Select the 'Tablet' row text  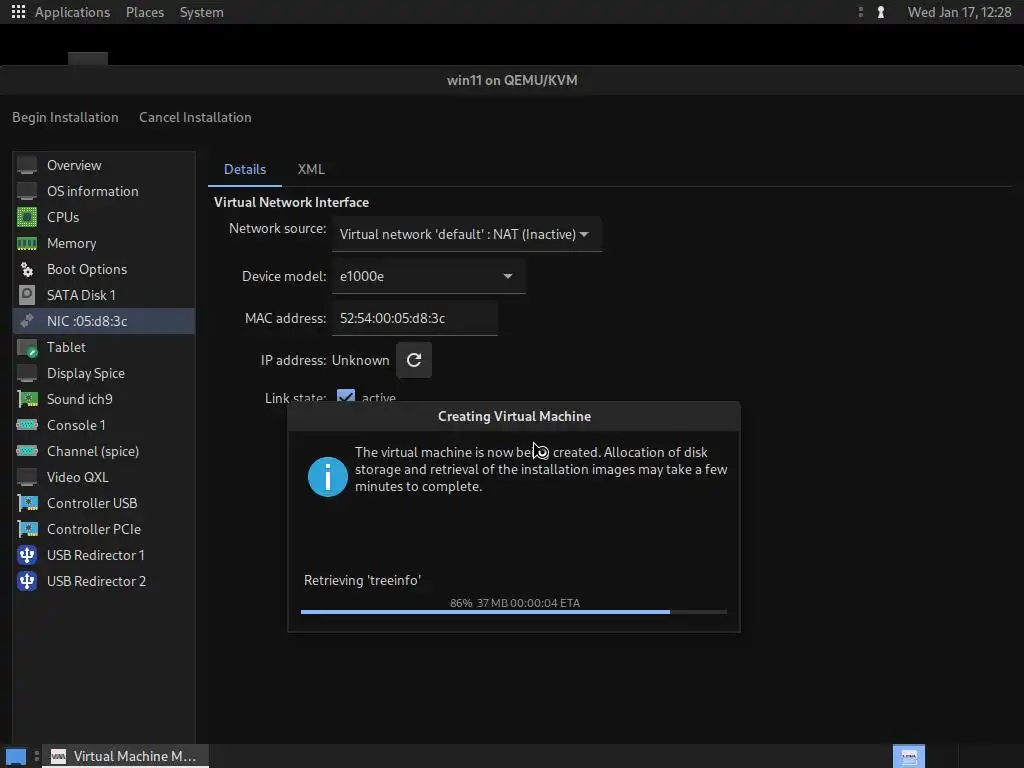66,347
